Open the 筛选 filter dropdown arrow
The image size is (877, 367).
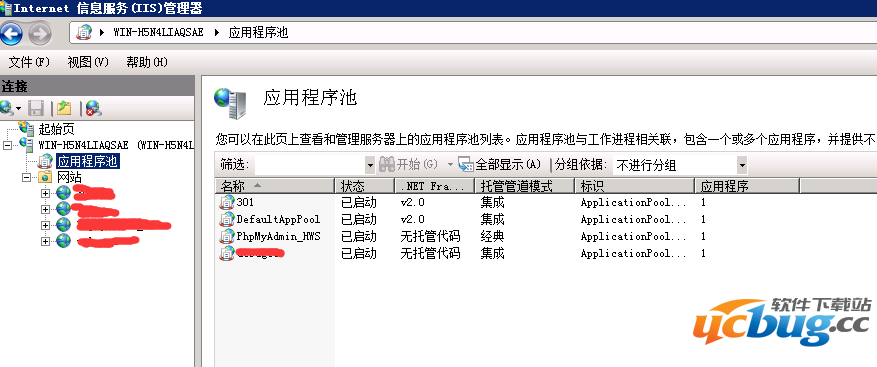tap(370, 165)
